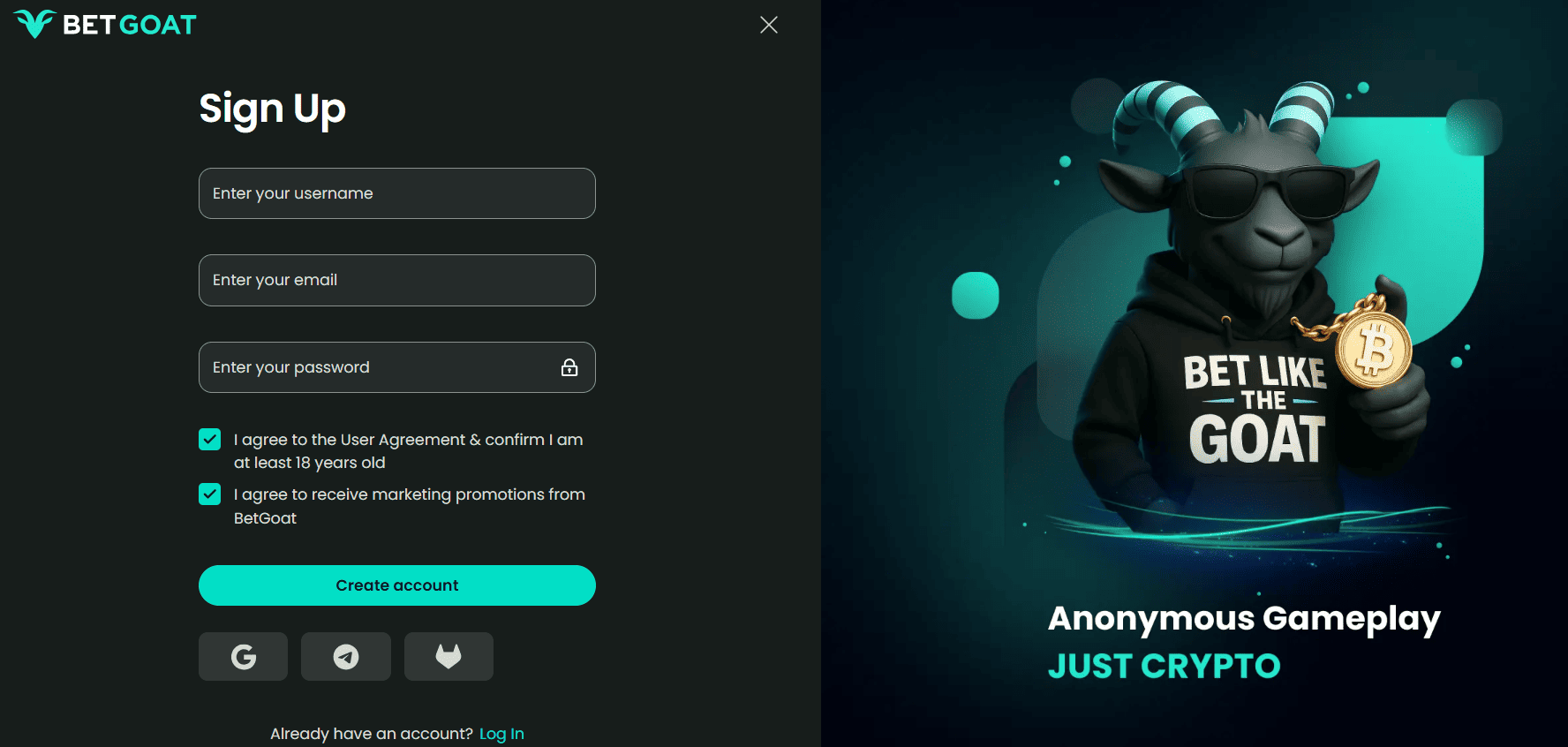
Task: Sign up with the Google icon
Action: 243,656
